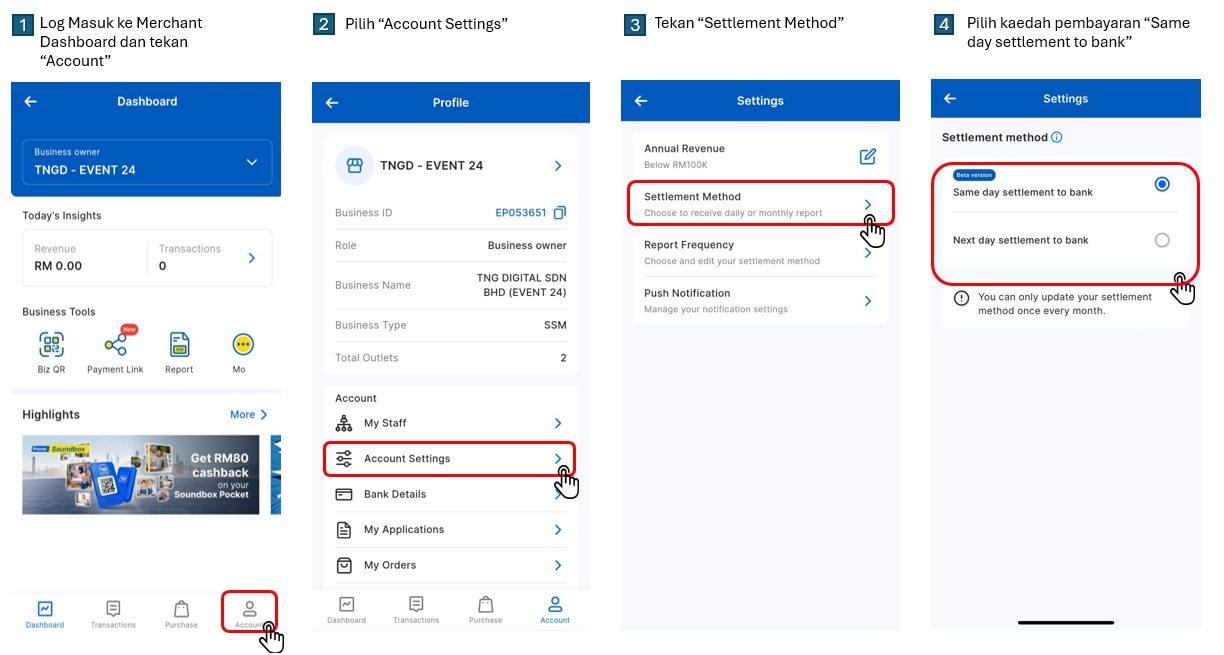This screenshot has height=655, width=1224.
Task: Tap the back arrow on Dashboard screen
Action: click(31, 101)
